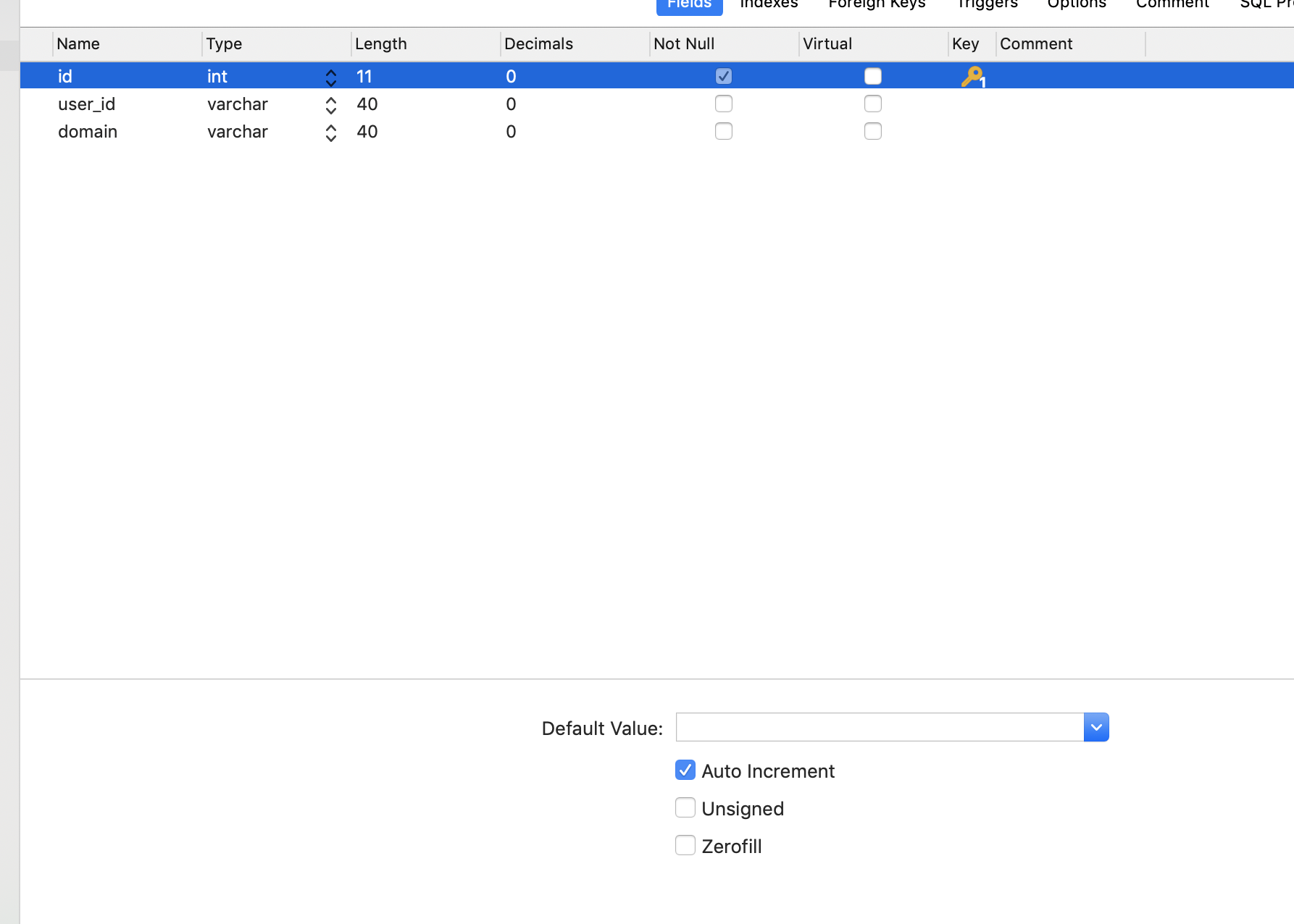Switch to the Triggers tab
Image resolution: width=1294 pixels, height=924 pixels.
click(x=987, y=4)
